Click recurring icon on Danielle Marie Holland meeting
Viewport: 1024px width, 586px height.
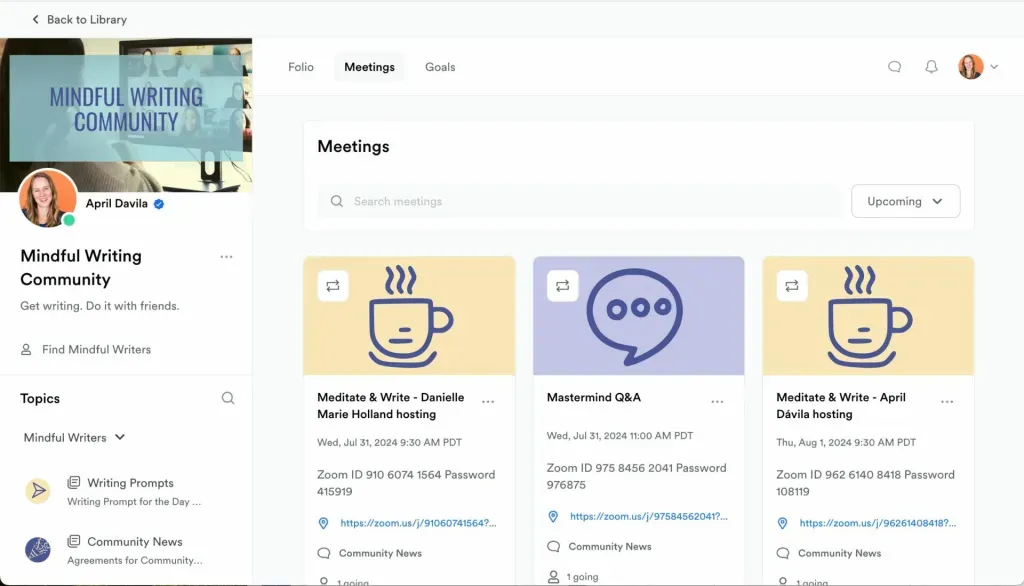click(x=333, y=285)
